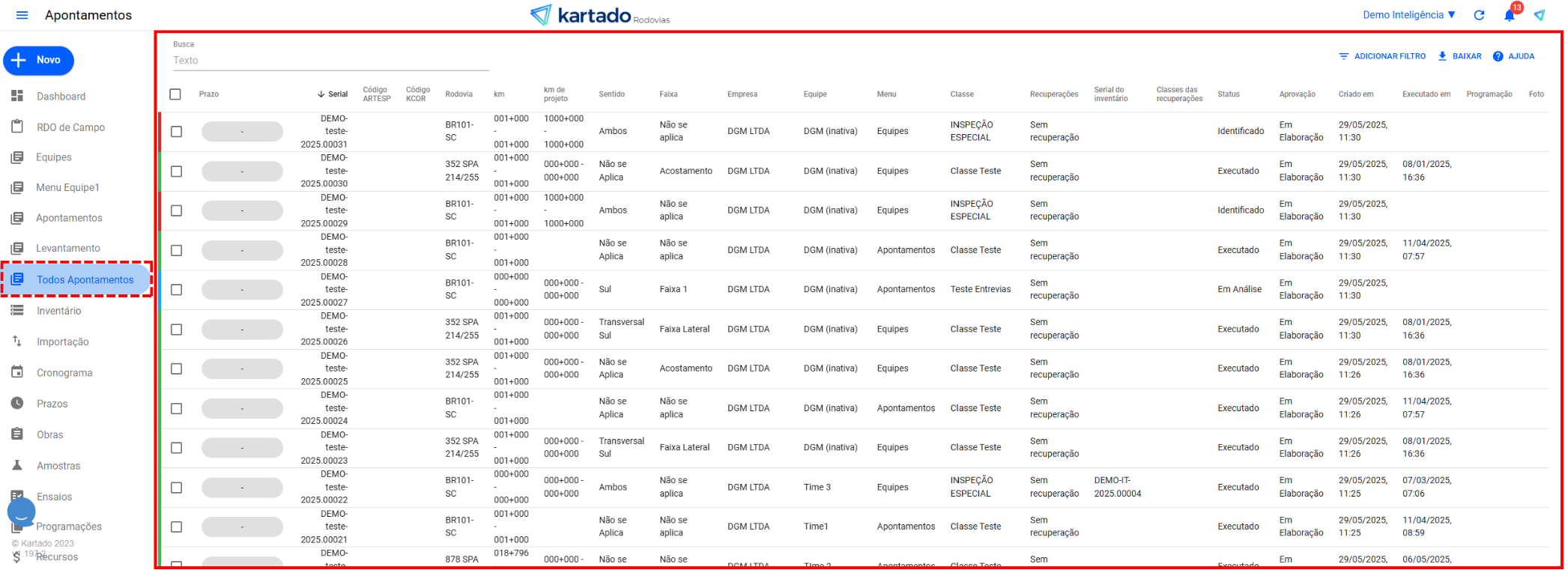Screen dimensions: 1568x570
Task: Open the Adicionar Filtro filter options
Action: 1382,56
